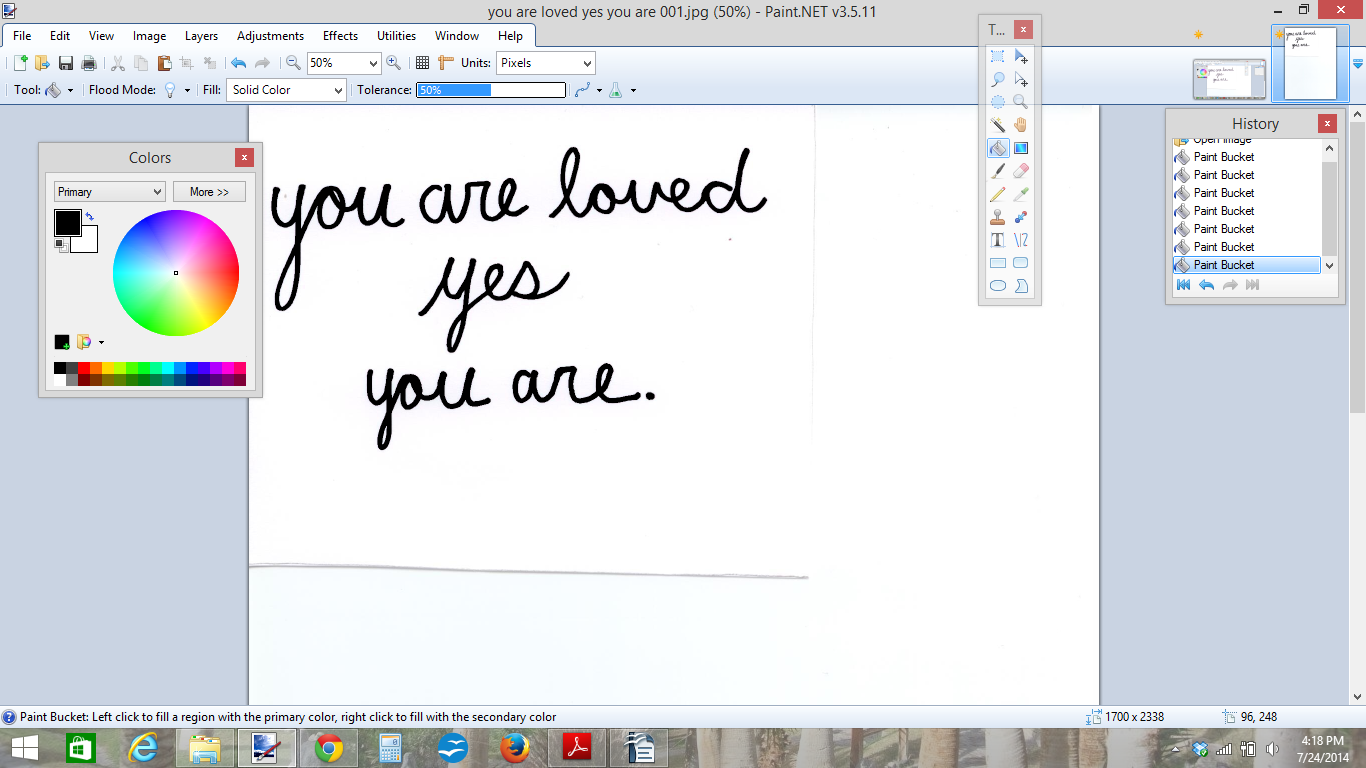Click the Undo arrow in main toolbar
The height and width of the screenshot is (768, 1366).
point(238,63)
